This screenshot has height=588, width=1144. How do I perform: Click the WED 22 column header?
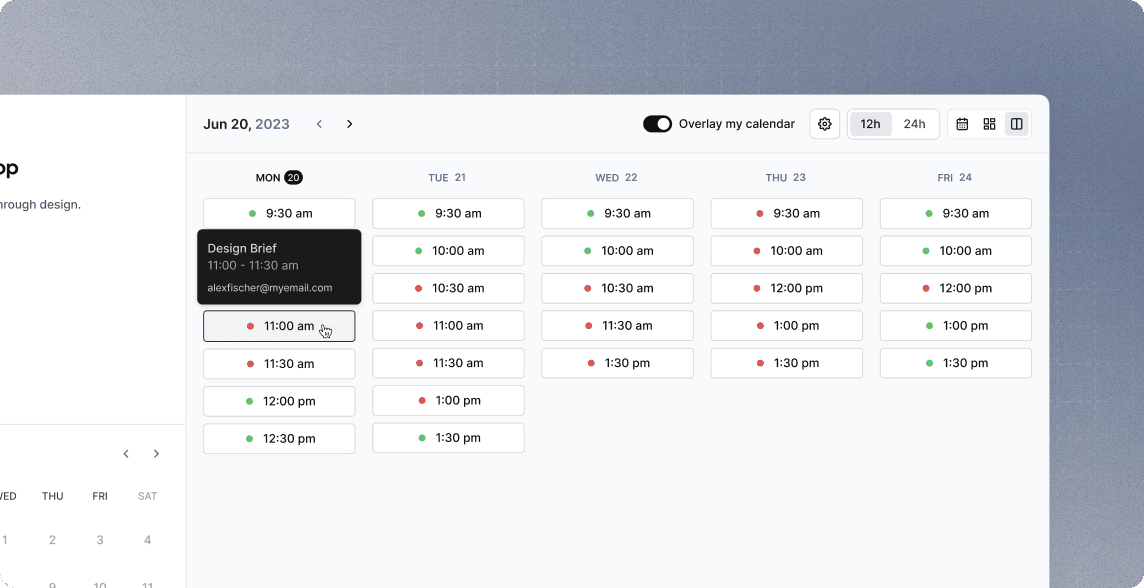[x=617, y=177]
